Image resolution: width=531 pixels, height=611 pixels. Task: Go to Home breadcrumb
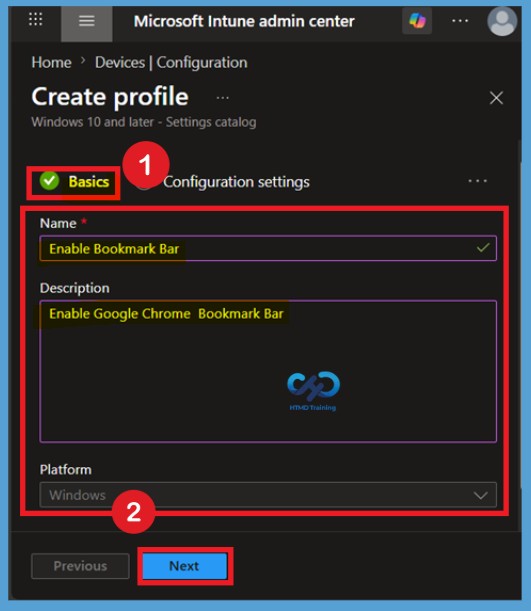[51, 62]
